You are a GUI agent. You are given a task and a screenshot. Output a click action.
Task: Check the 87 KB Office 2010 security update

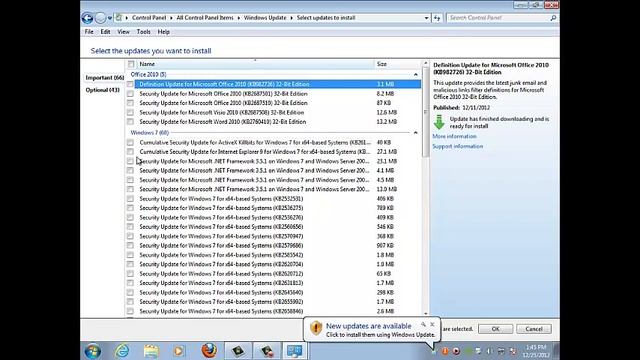tap(130, 103)
